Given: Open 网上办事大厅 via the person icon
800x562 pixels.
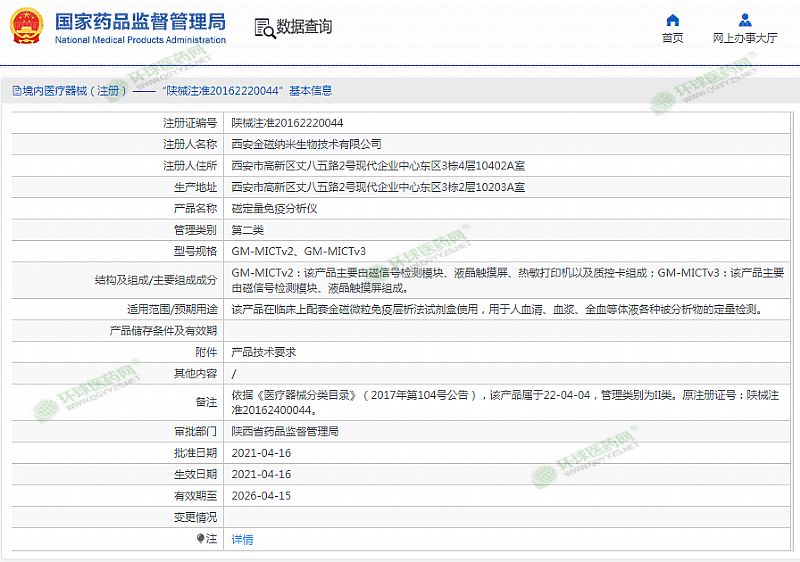Looking at the screenshot, I should (745, 20).
